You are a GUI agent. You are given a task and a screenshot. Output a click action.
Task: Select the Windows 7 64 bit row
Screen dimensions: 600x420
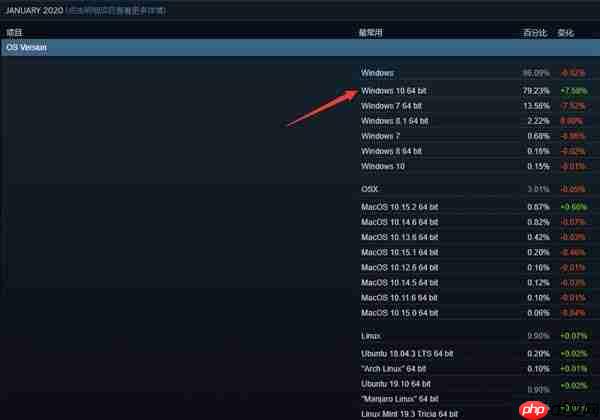474,106
